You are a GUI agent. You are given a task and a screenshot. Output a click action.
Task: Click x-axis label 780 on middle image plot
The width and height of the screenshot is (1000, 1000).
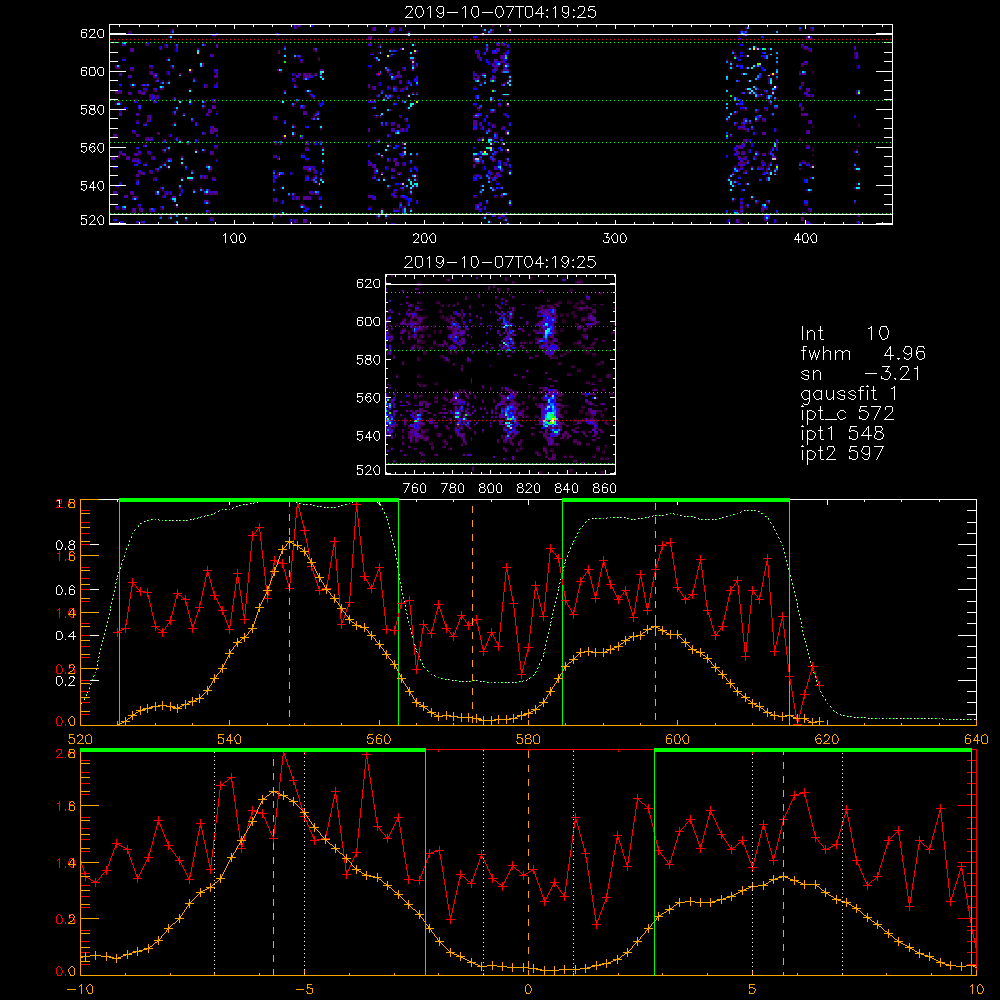(453, 489)
